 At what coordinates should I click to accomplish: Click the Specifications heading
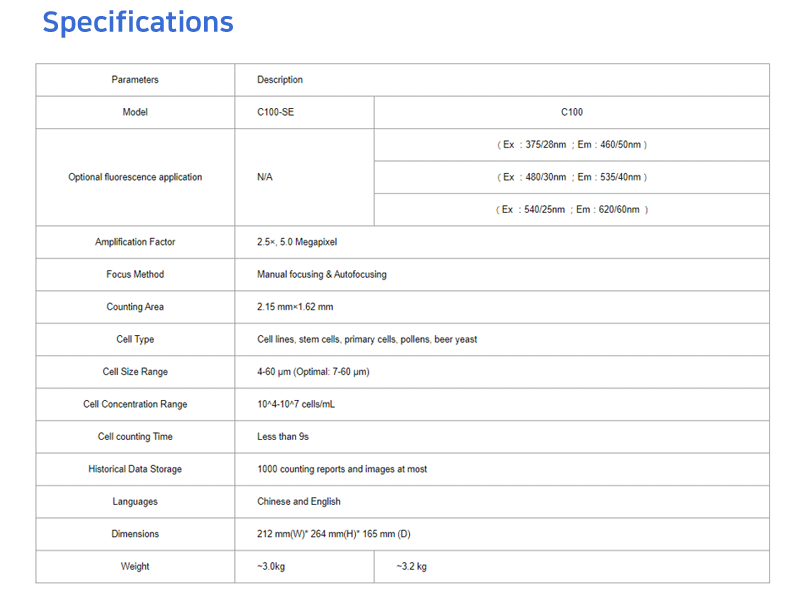coord(138,22)
